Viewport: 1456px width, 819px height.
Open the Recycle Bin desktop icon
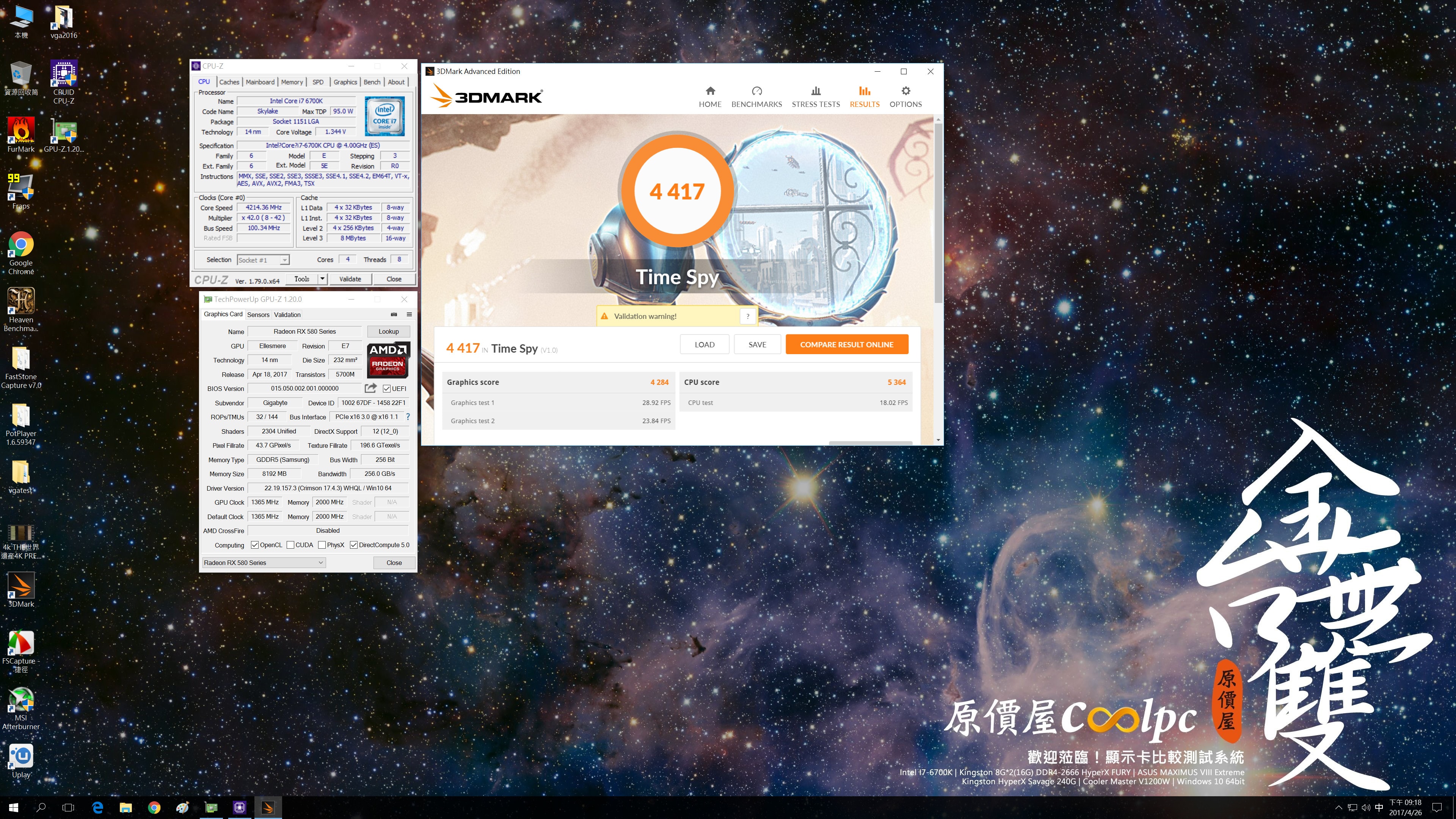click(21, 78)
